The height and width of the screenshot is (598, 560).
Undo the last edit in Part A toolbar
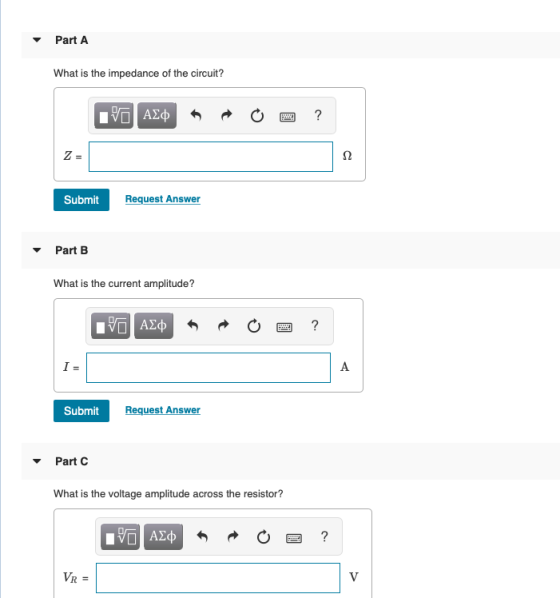[196, 115]
